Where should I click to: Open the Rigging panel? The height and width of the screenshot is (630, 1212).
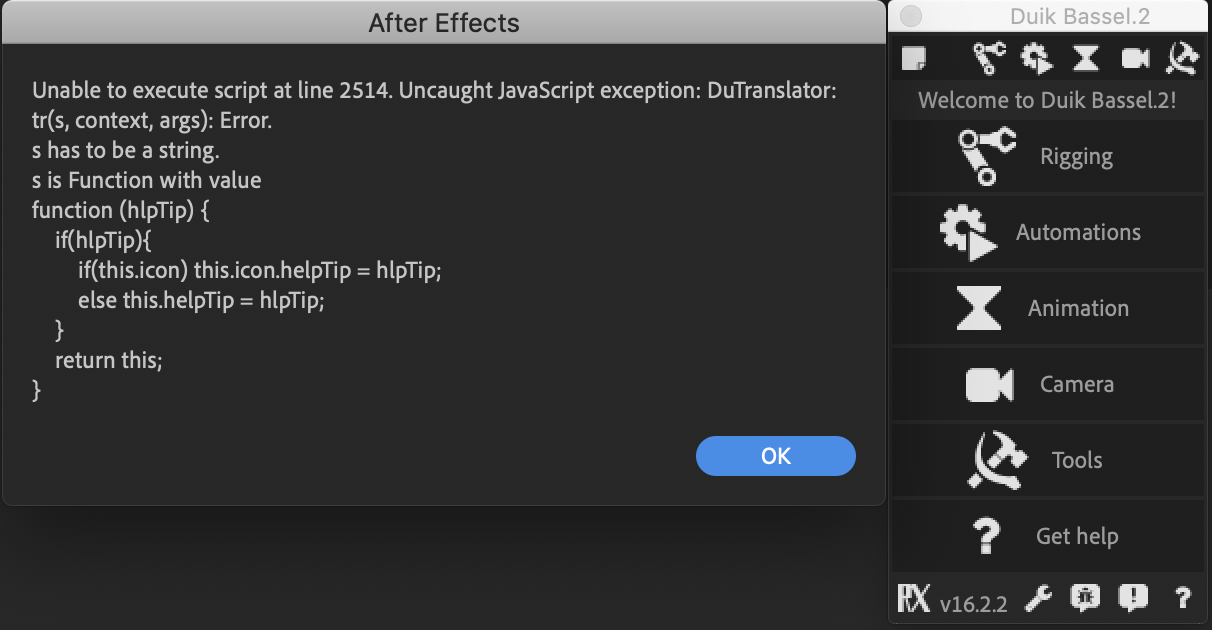click(1047, 156)
